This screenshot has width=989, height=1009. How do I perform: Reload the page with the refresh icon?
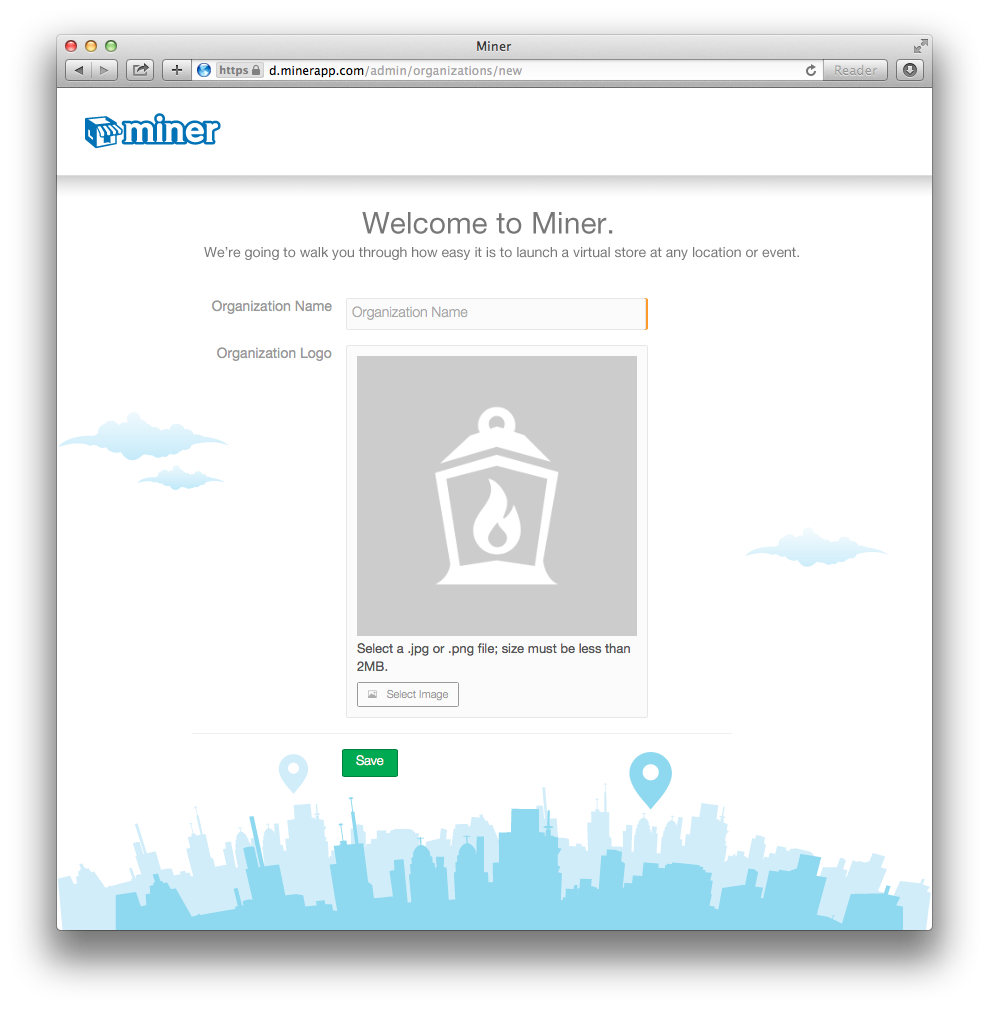tap(811, 70)
